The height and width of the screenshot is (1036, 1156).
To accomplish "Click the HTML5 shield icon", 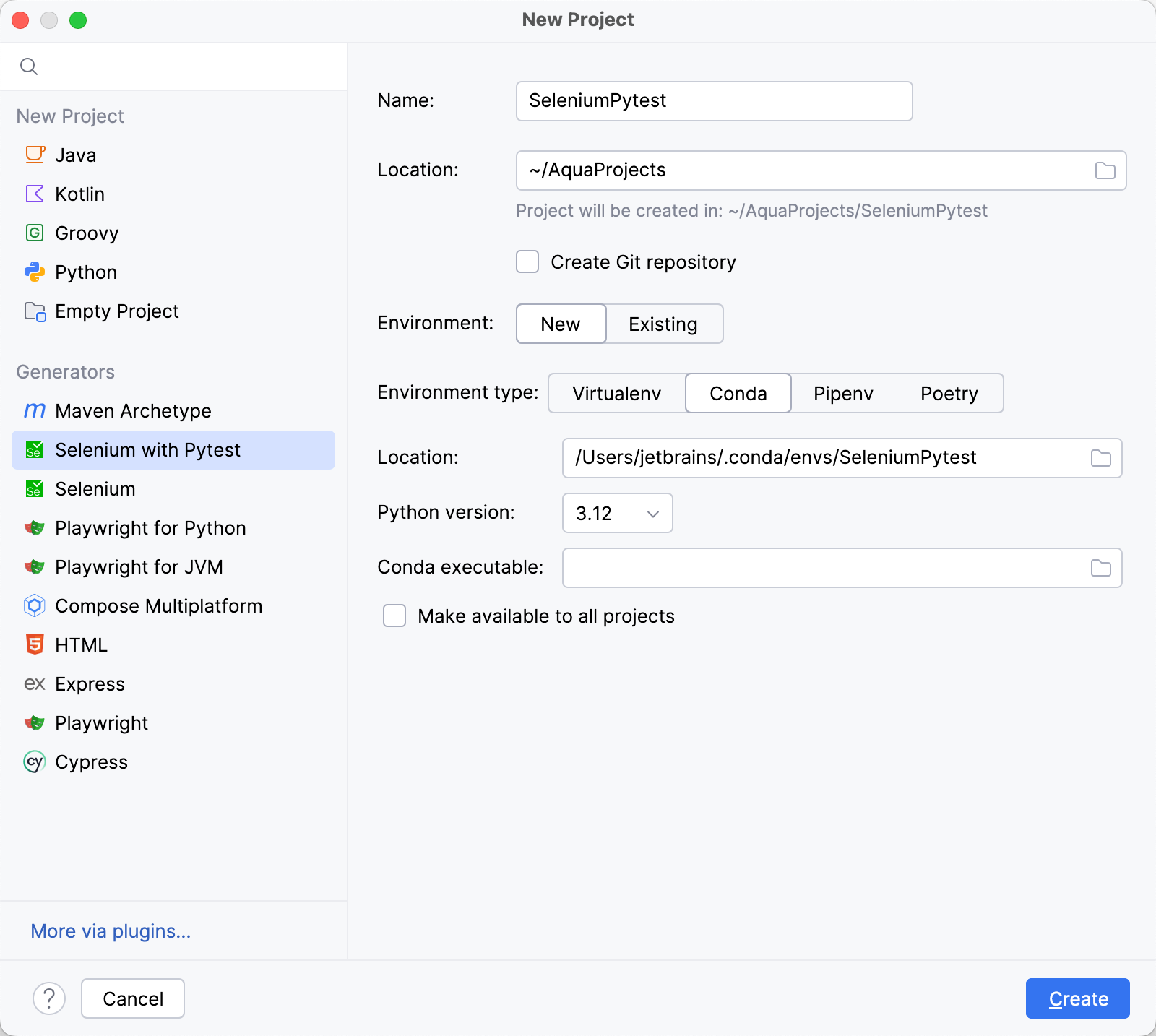I will click(x=35, y=644).
